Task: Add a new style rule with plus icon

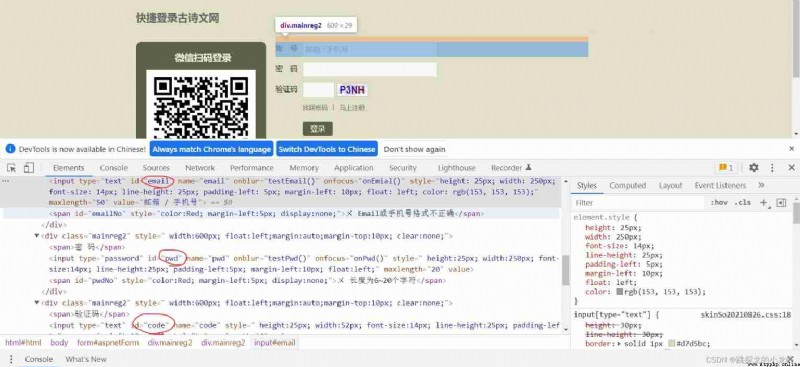Action: coord(763,203)
